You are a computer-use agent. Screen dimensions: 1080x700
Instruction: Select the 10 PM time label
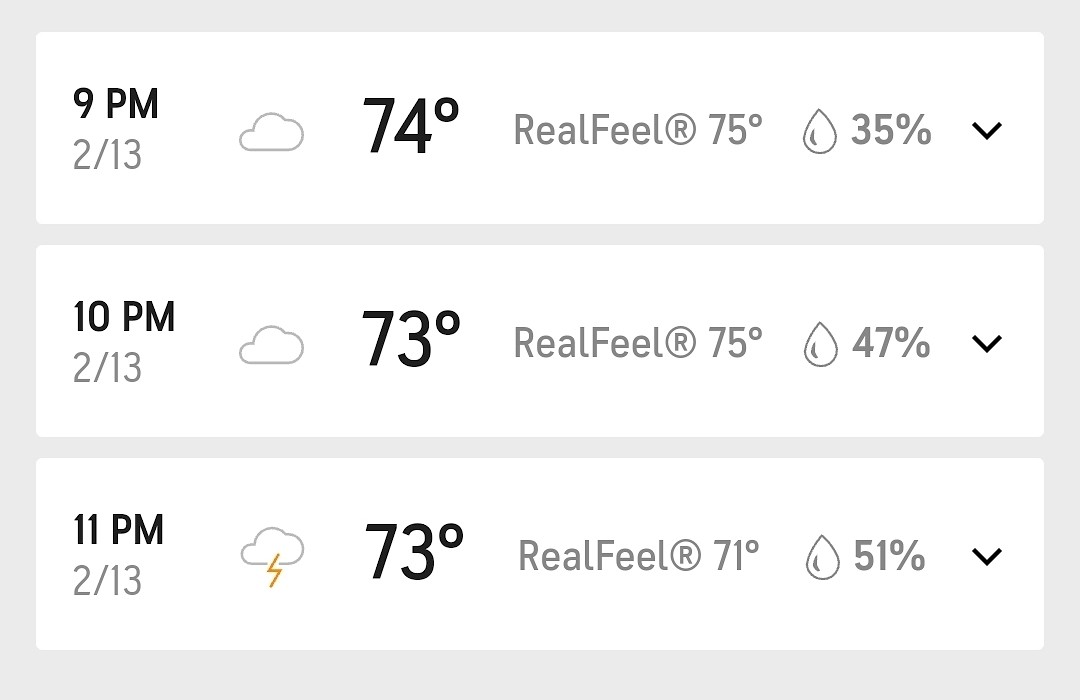(x=124, y=317)
